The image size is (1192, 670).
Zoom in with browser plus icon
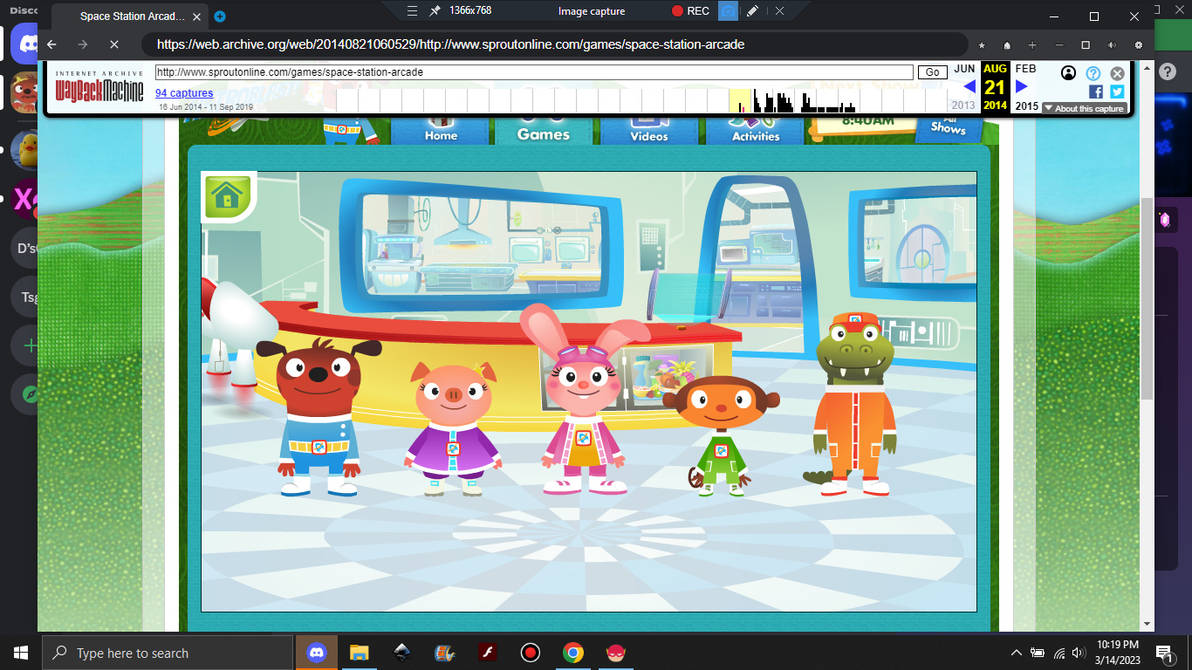tap(1032, 45)
